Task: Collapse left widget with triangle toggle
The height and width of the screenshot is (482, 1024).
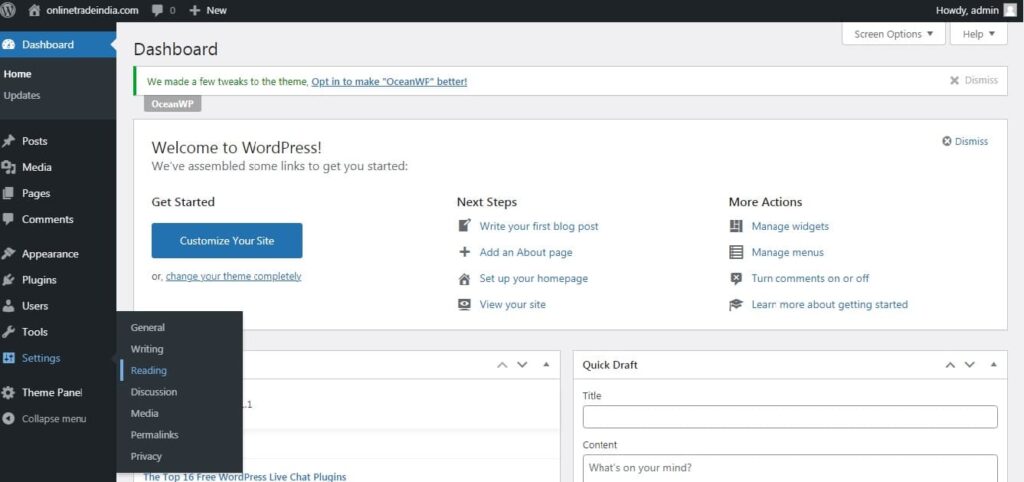Action: [546, 364]
